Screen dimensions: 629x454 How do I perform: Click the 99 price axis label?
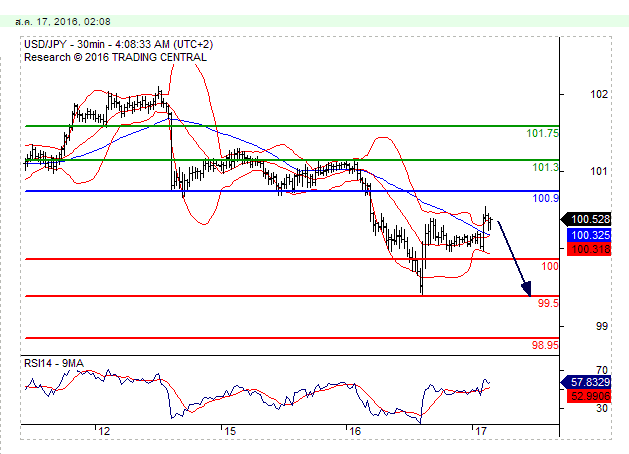click(602, 326)
